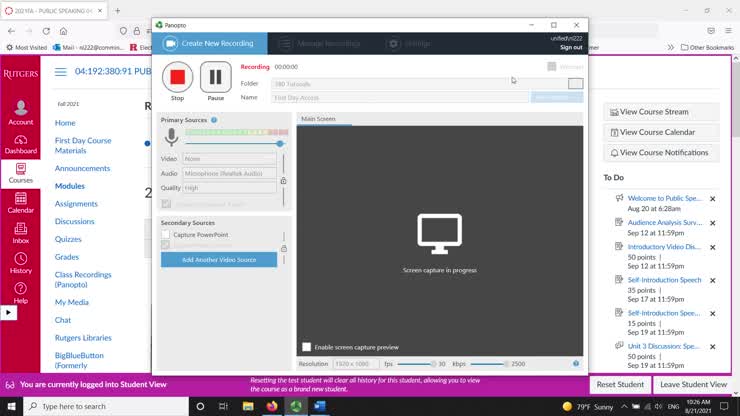Check the Capture PowerPoint option
740x416 pixels.
click(166, 234)
